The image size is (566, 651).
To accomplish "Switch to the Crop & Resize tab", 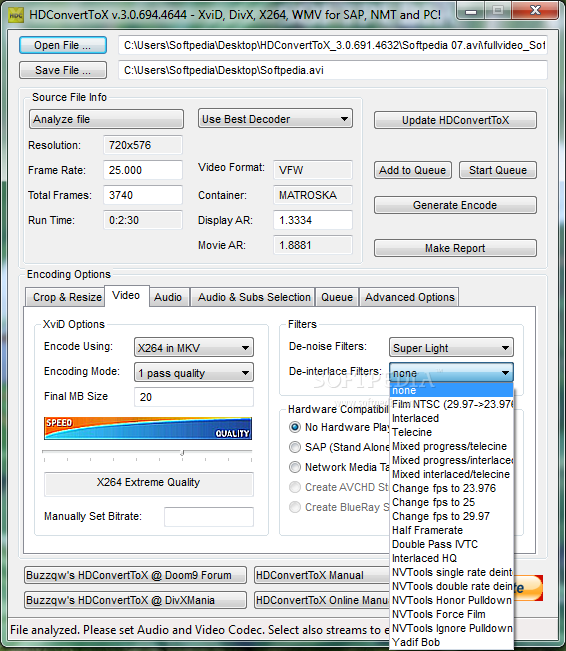I will click(67, 297).
